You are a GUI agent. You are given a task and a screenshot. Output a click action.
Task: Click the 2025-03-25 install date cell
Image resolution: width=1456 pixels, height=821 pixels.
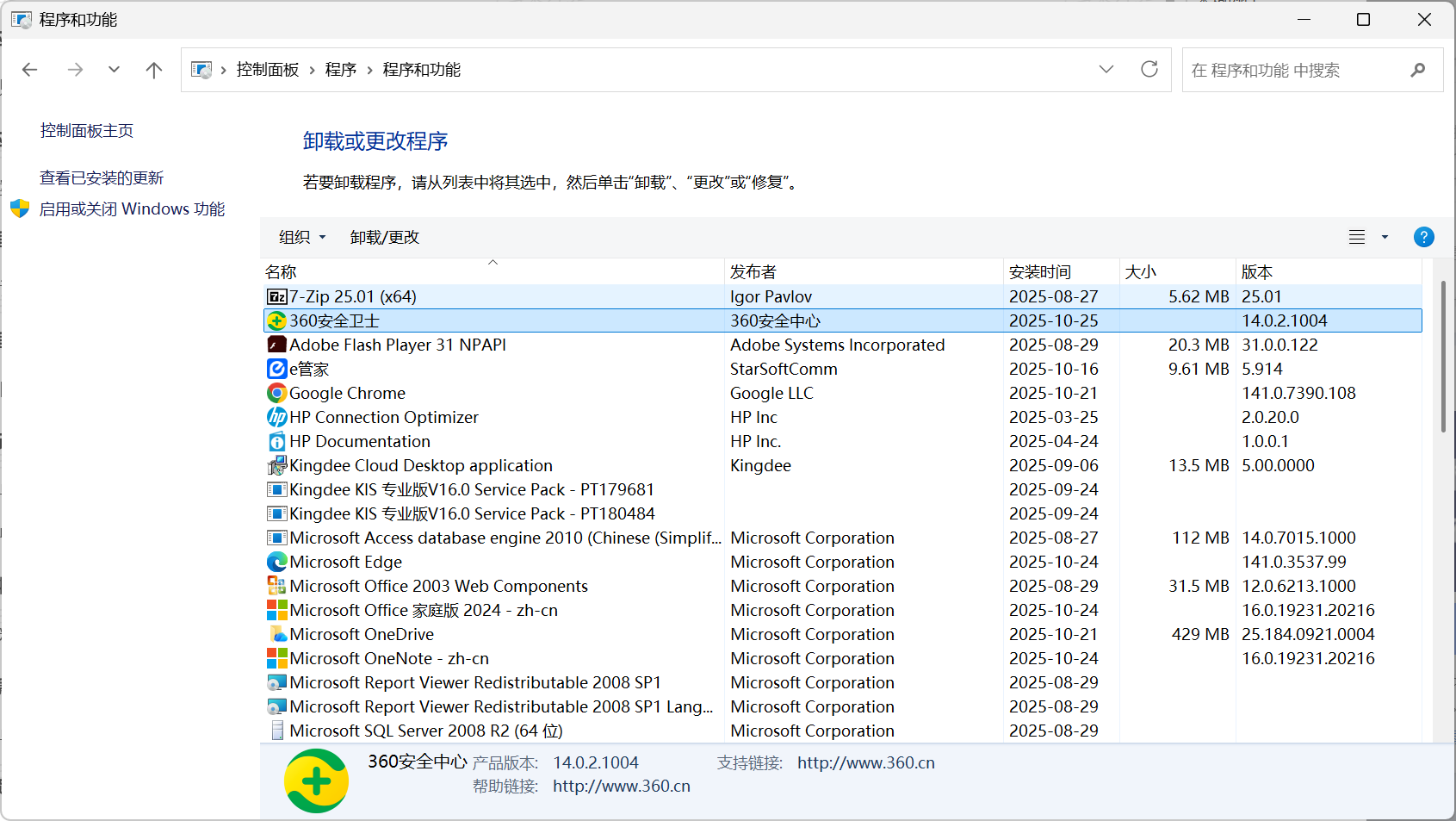tap(1054, 418)
